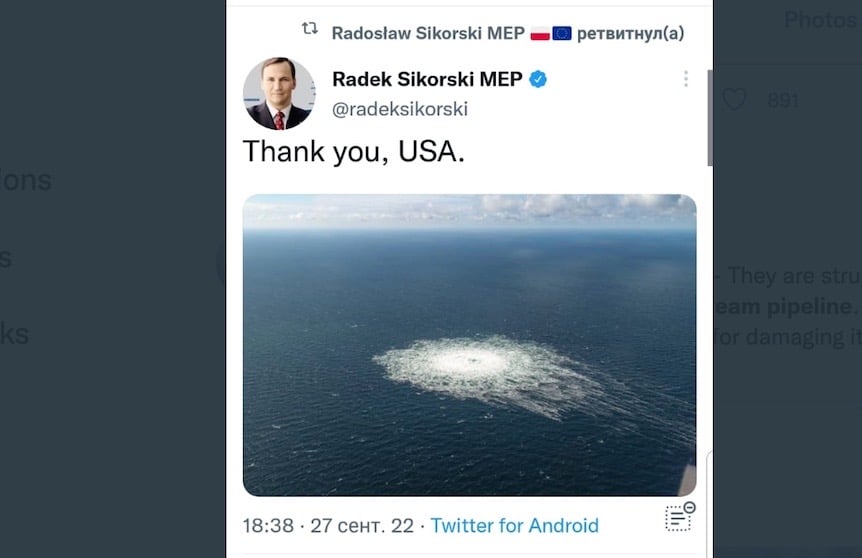Click the Poland flag emoji
The image size is (862, 558).
pyautogui.click(x=540, y=33)
